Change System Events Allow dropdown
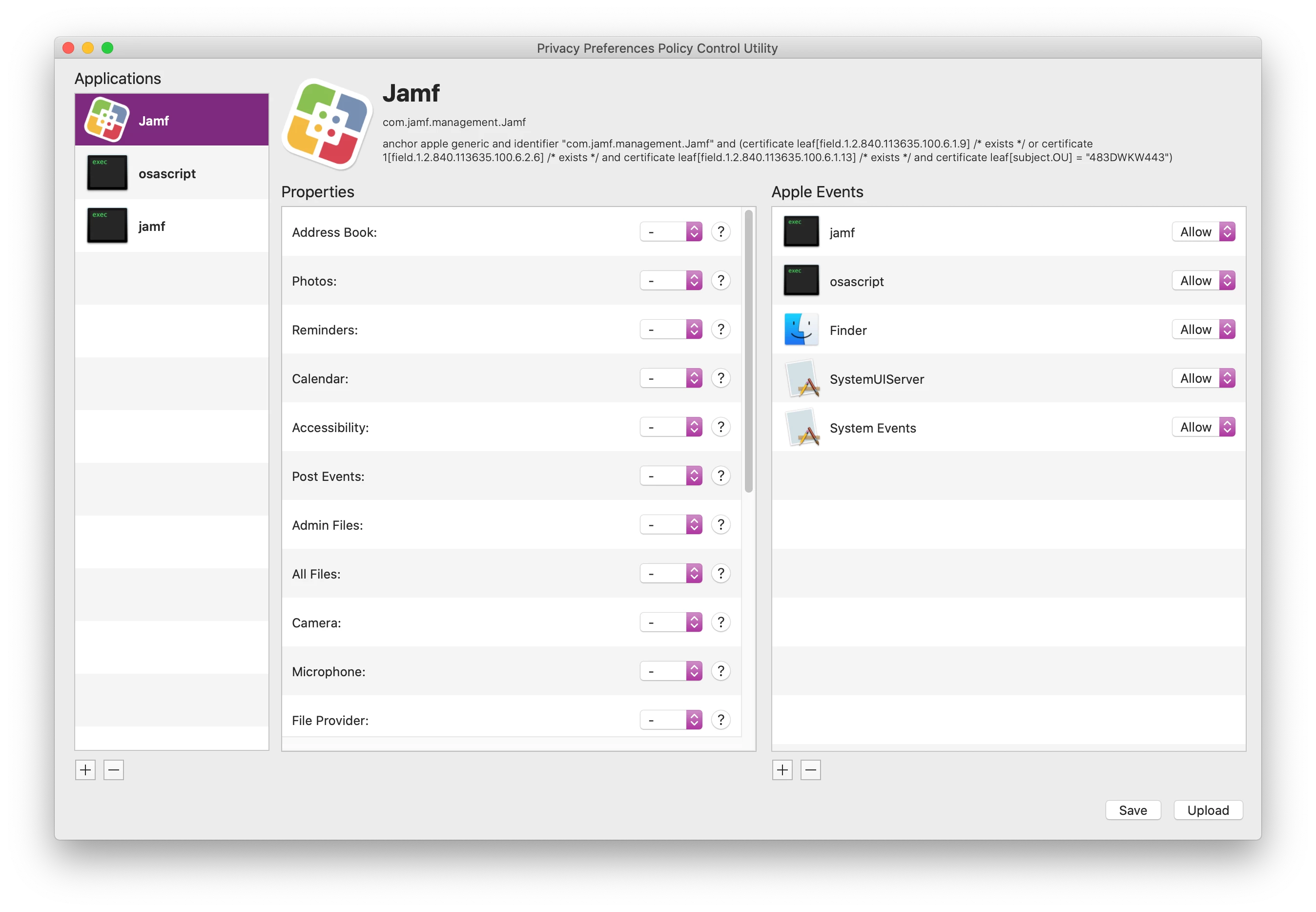1316x912 pixels. pyautogui.click(x=1203, y=427)
